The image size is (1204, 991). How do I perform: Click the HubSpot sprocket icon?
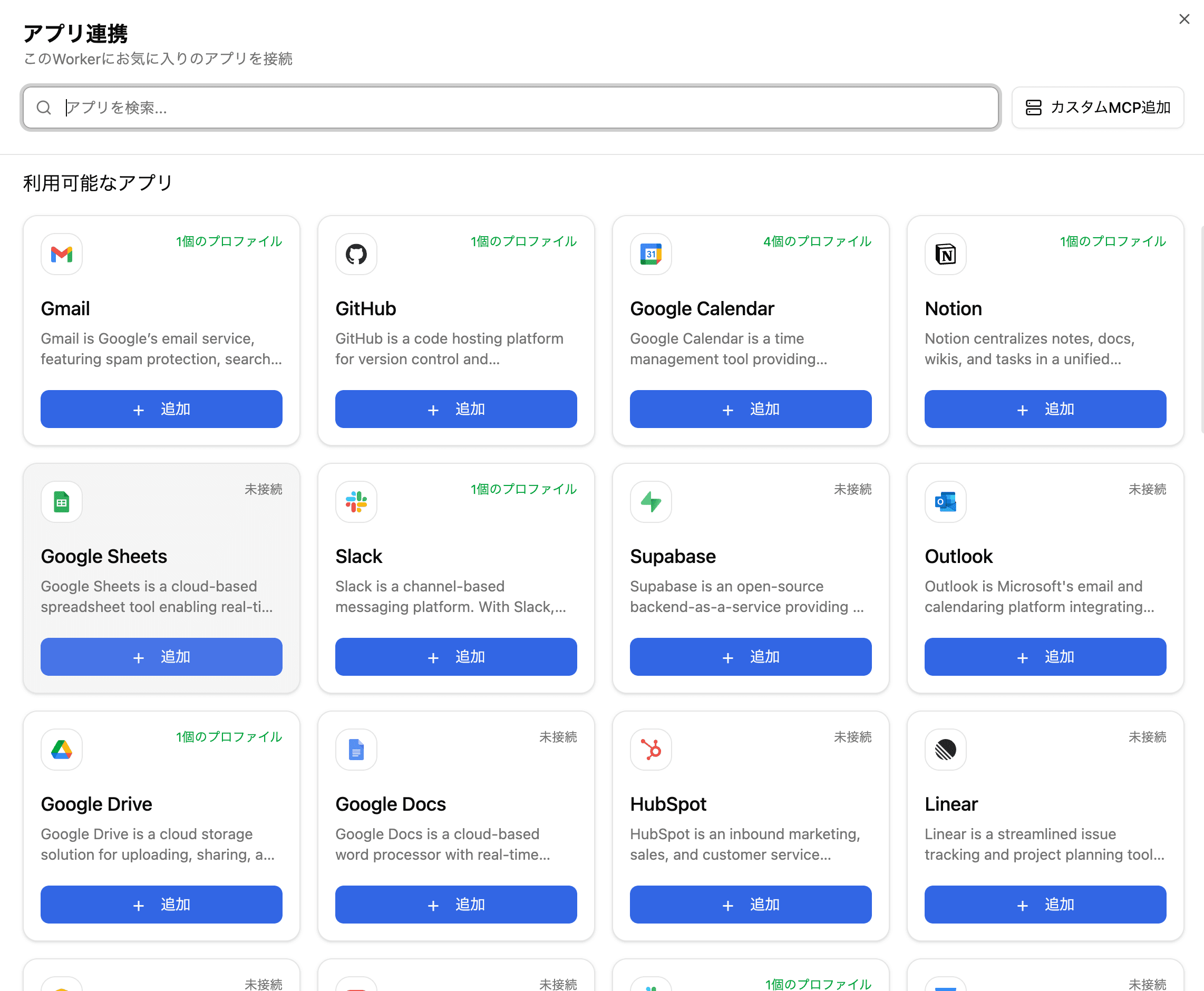(x=650, y=750)
